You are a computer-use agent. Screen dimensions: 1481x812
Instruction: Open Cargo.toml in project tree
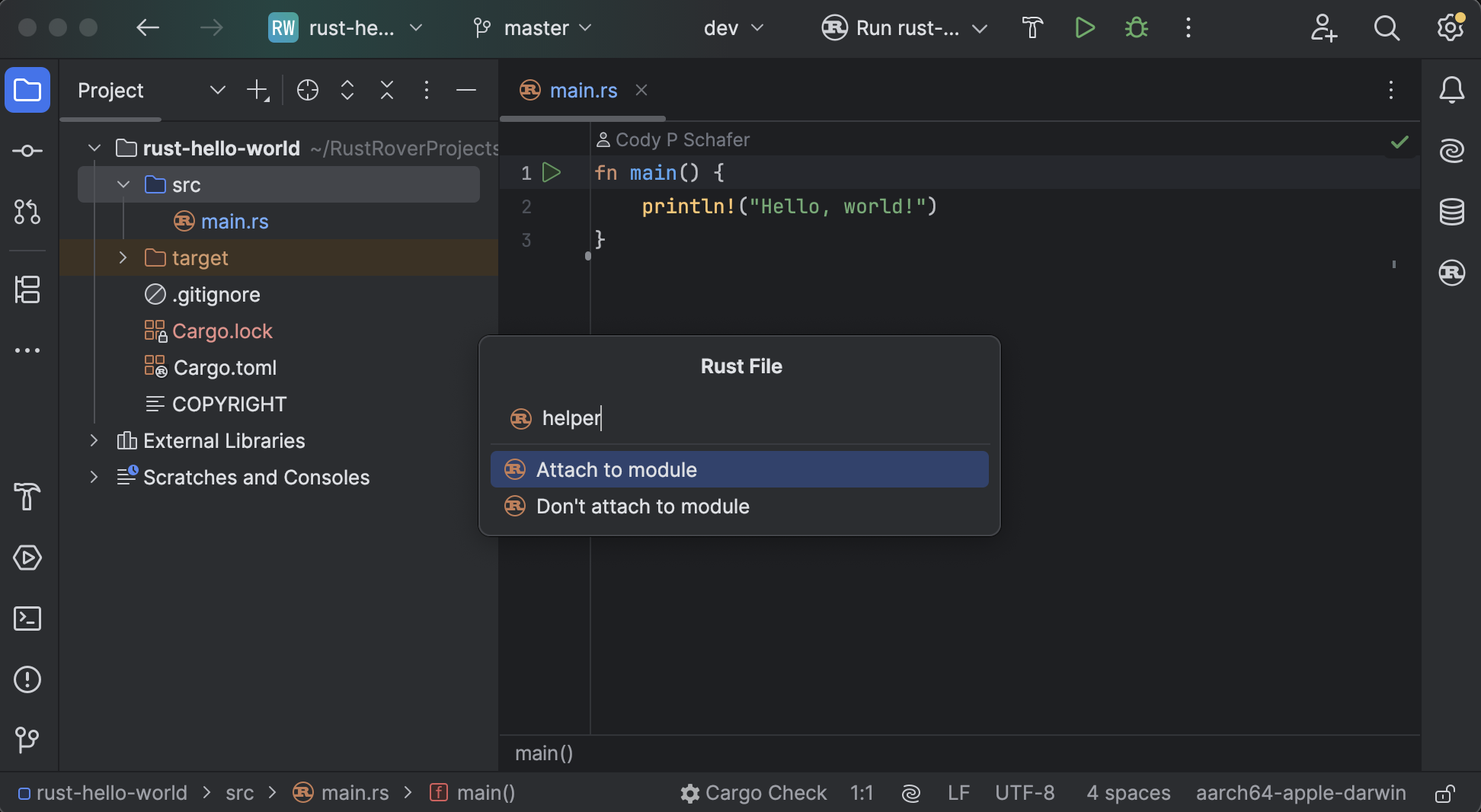point(225,368)
